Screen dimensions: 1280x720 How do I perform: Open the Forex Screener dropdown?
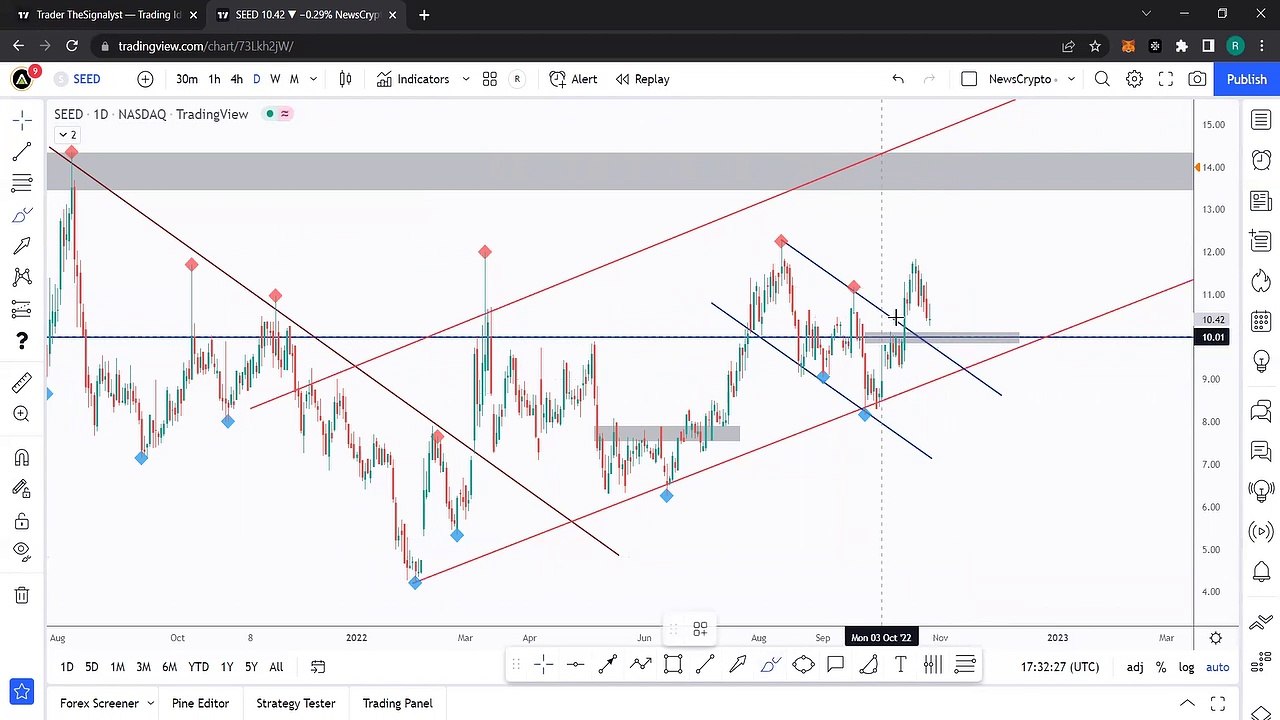(106, 703)
